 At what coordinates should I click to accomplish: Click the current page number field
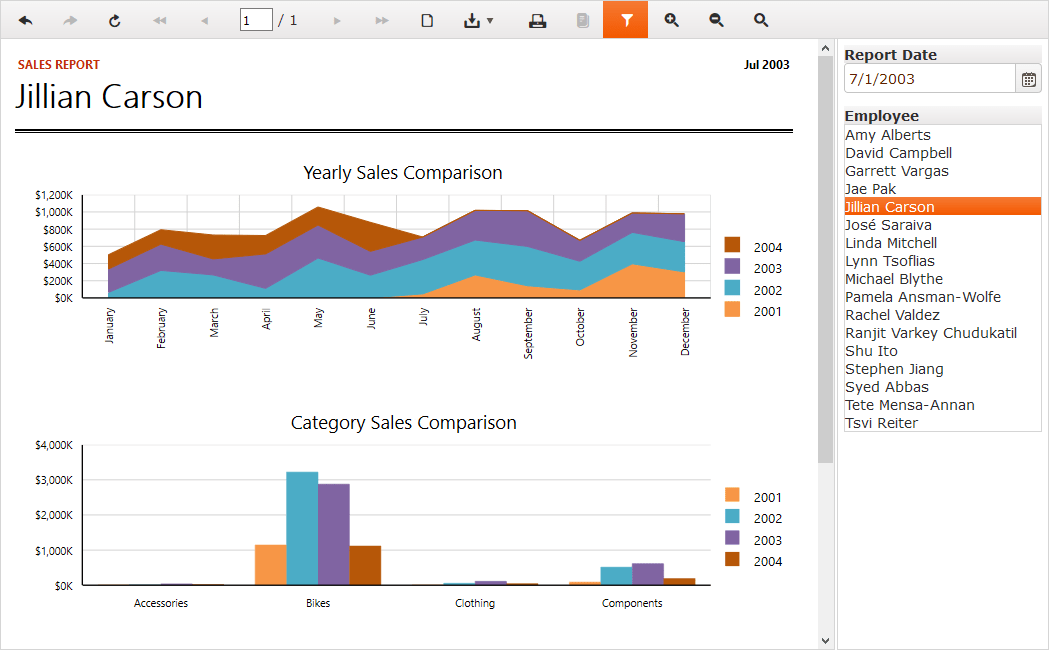click(256, 20)
